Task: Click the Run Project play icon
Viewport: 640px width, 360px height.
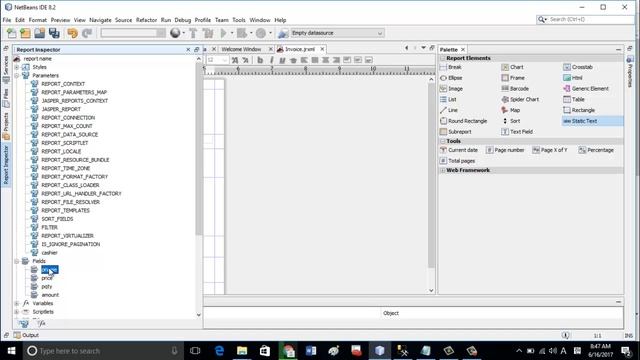Action: [x=224, y=33]
